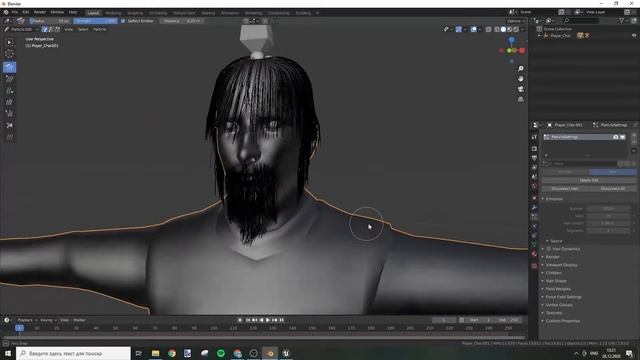Open the viewport Options dropdown
This screenshot has width=640, height=360.
point(516,21)
